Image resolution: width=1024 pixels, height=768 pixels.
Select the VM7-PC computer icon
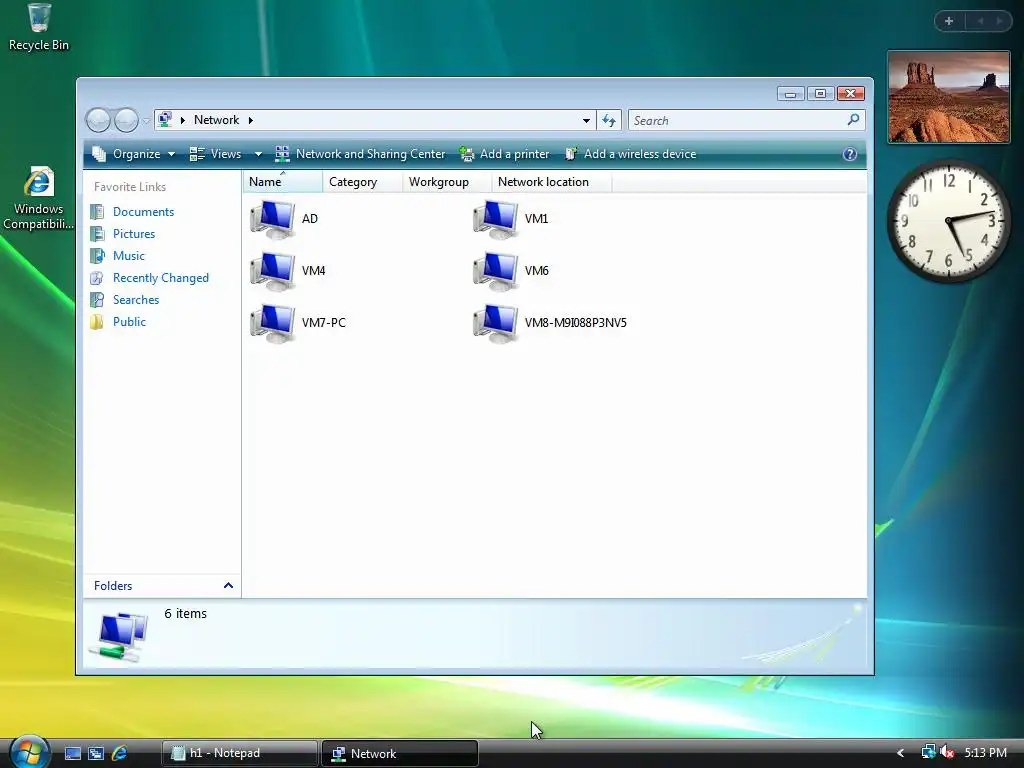(x=272, y=323)
